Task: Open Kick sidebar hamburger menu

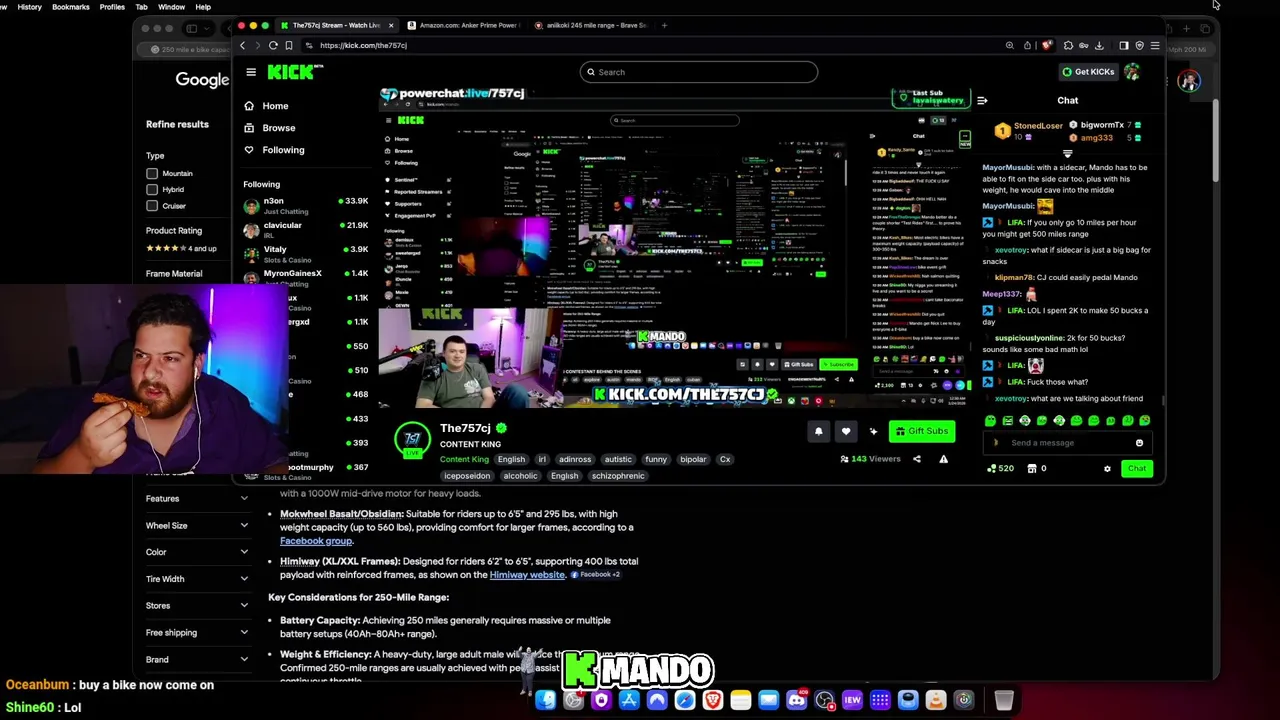Action: point(251,72)
